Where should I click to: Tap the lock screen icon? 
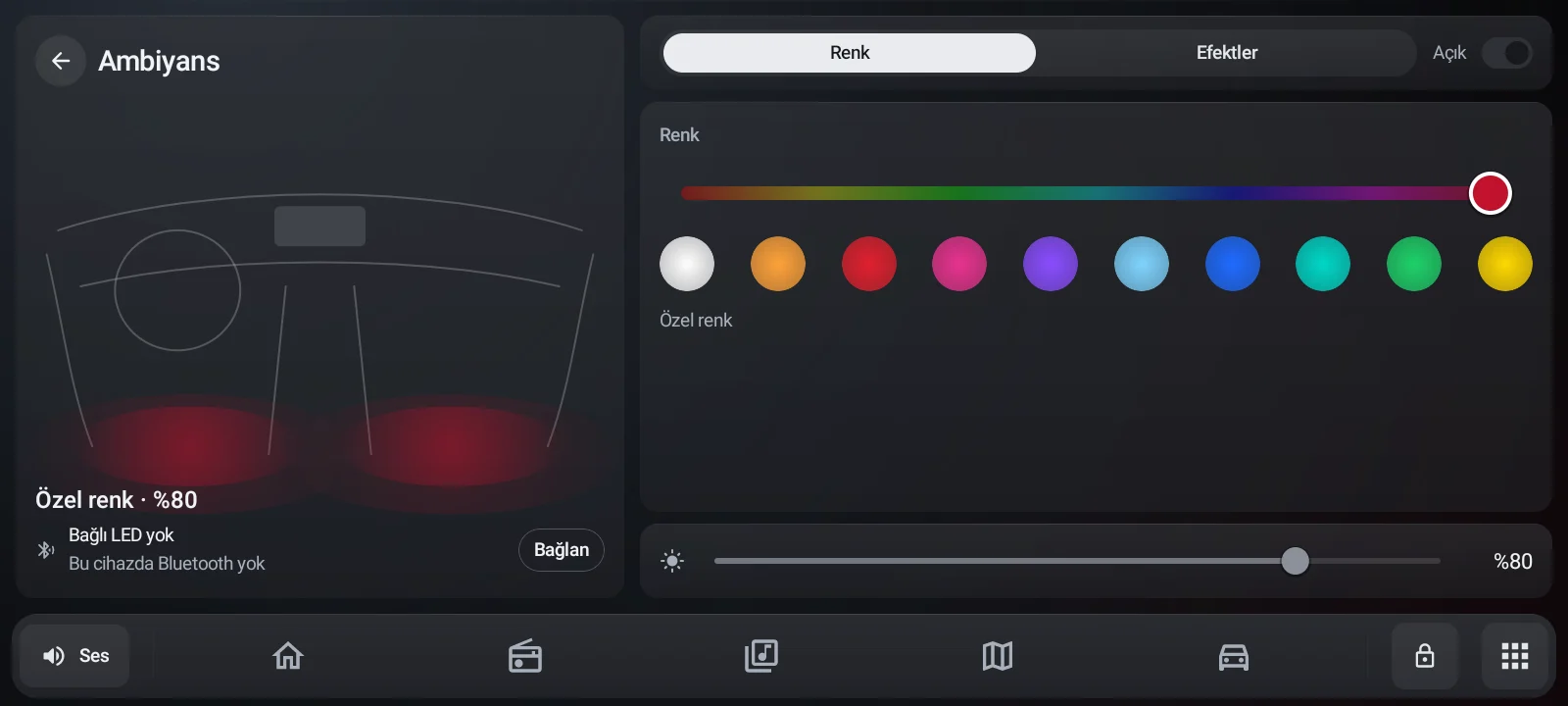click(x=1425, y=656)
